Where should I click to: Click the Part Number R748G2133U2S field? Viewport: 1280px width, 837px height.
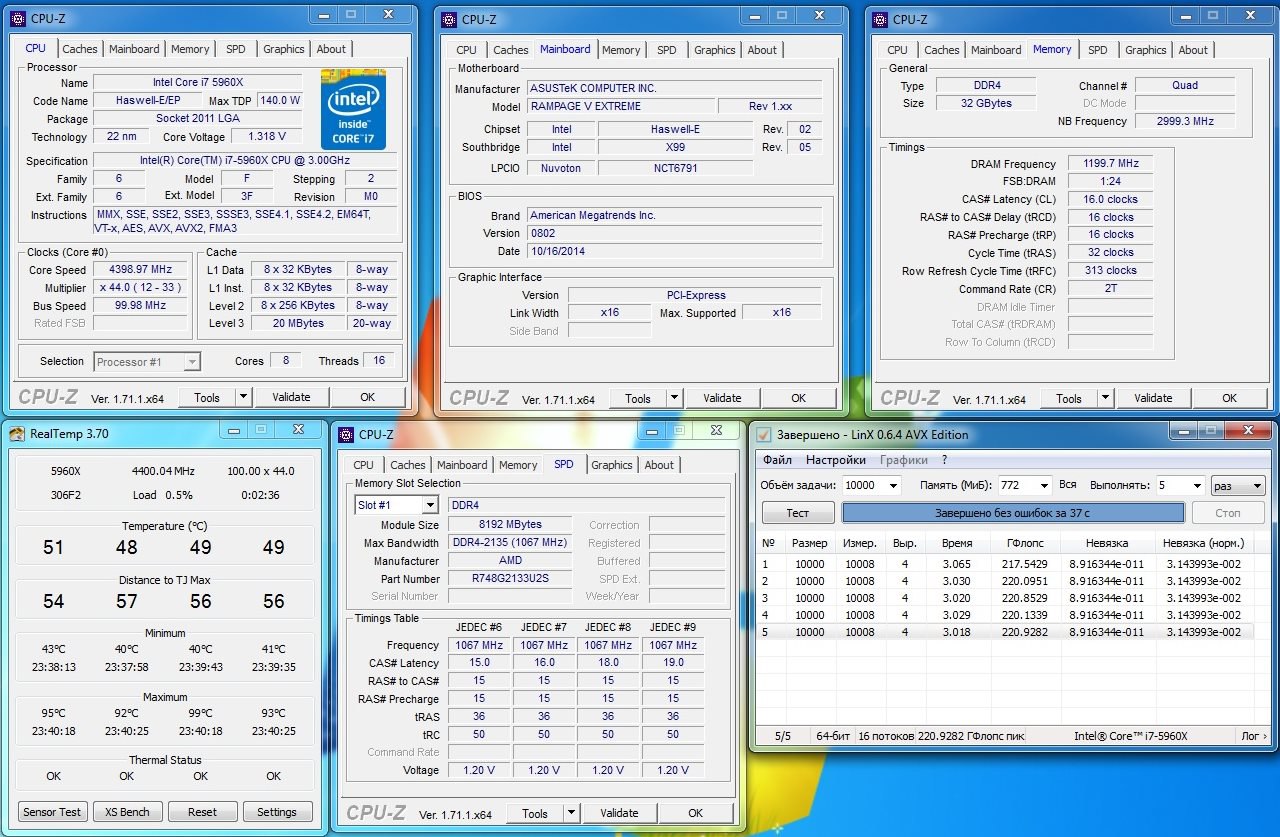[510, 579]
